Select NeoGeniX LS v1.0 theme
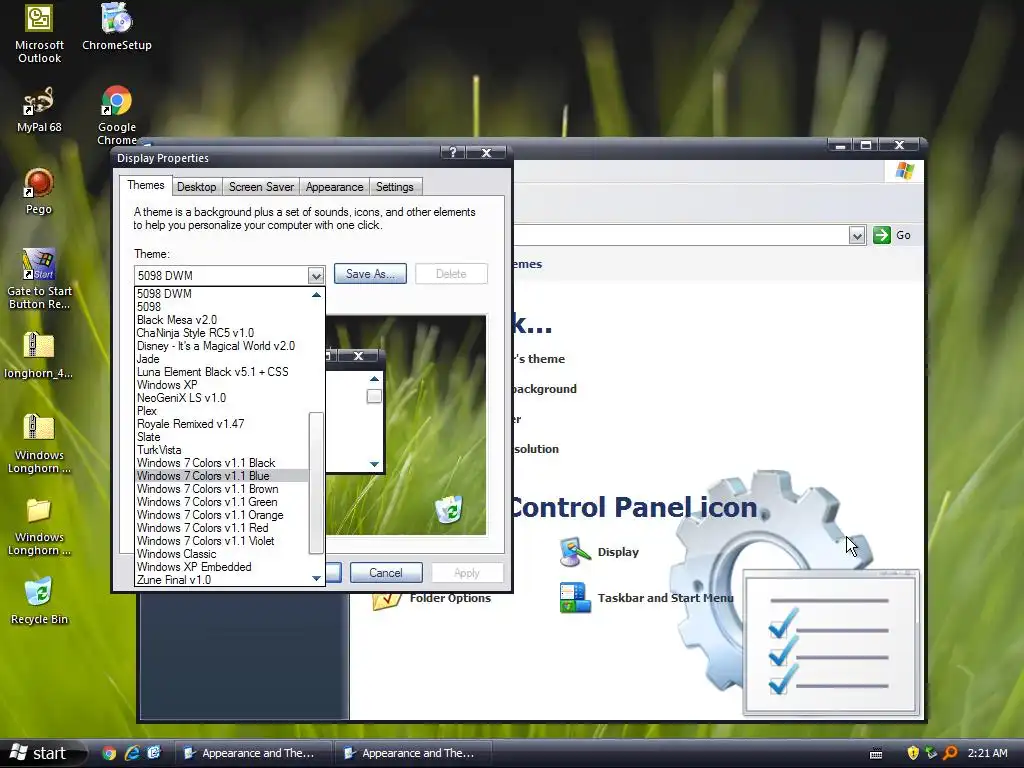The image size is (1024, 768). (222, 398)
